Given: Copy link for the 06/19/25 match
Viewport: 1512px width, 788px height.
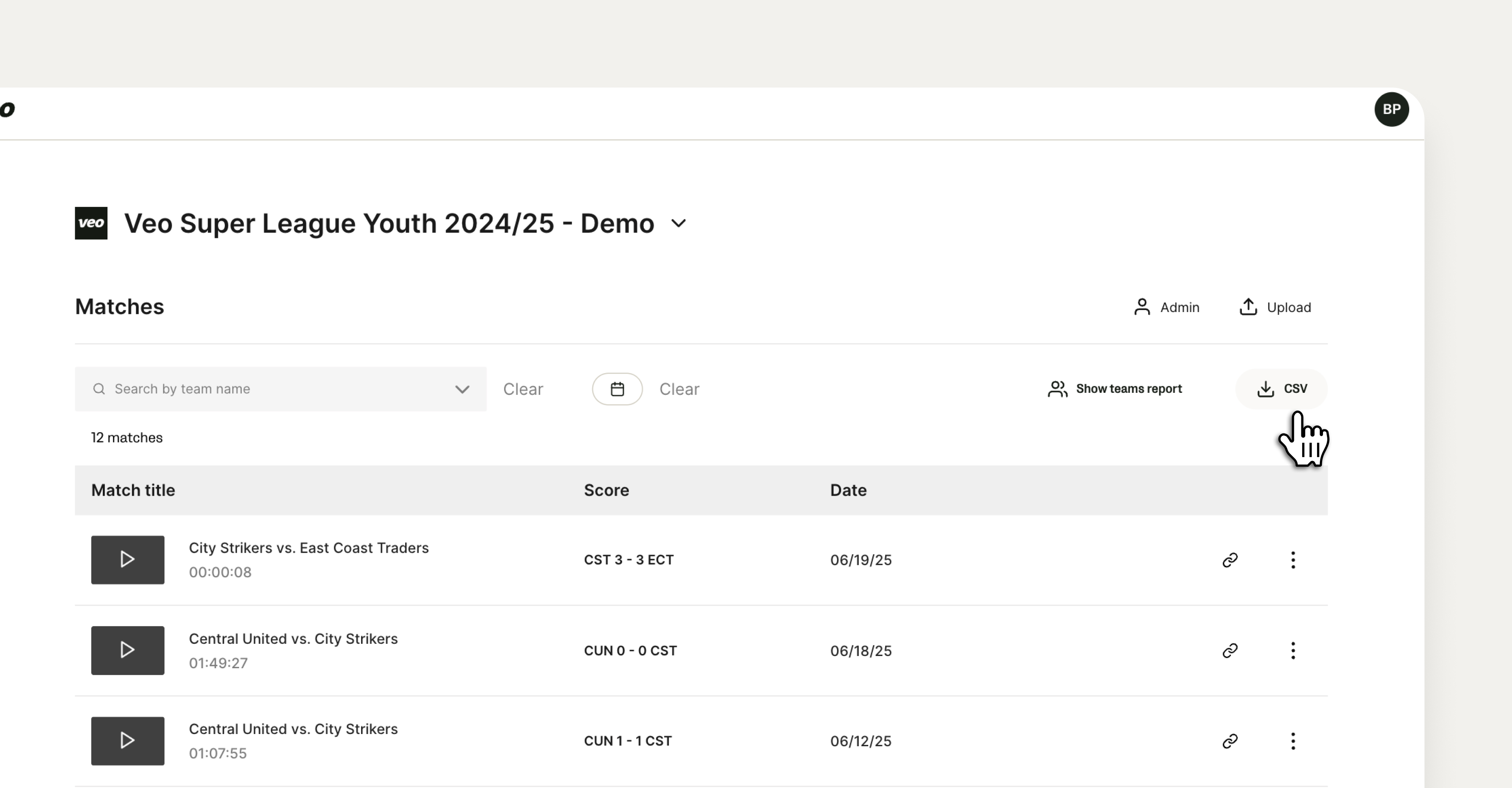Looking at the screenshot, I should [x=1230, y=559].
